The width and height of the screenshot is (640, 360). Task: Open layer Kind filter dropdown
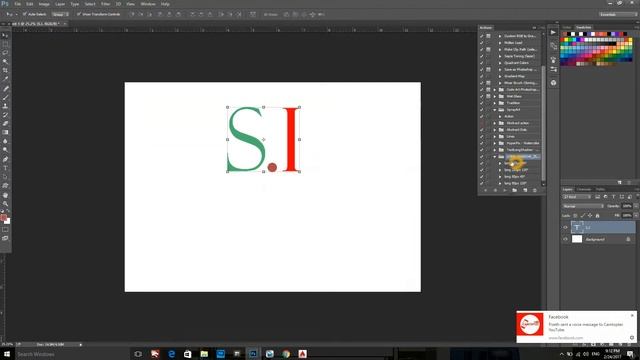coord(577,197)
